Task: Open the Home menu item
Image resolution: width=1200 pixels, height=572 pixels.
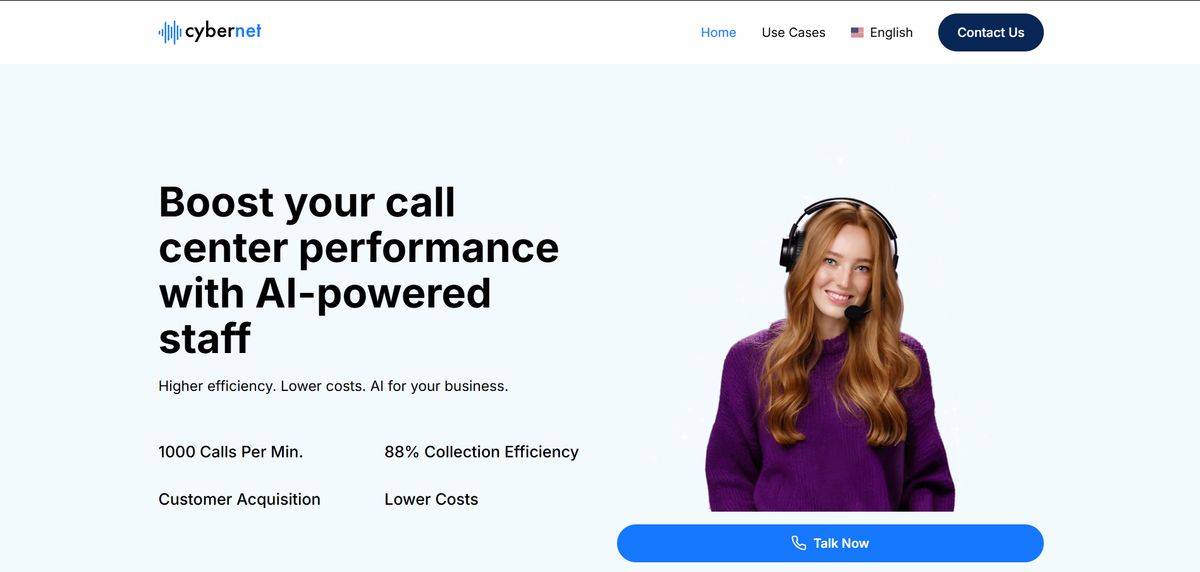Action: click(718, 32)
